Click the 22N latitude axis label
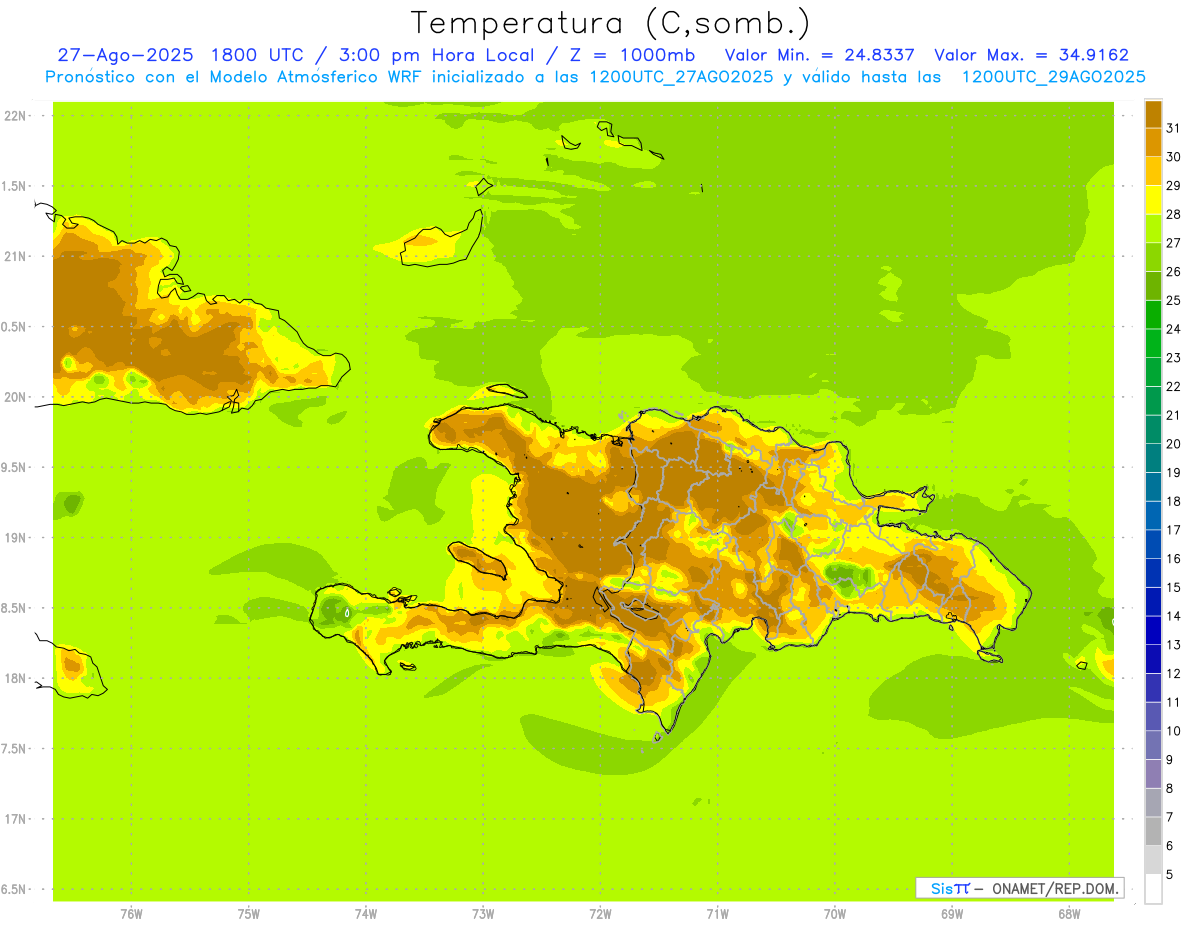This screenshot has height=927, width=1200. (x=16, y=115)
